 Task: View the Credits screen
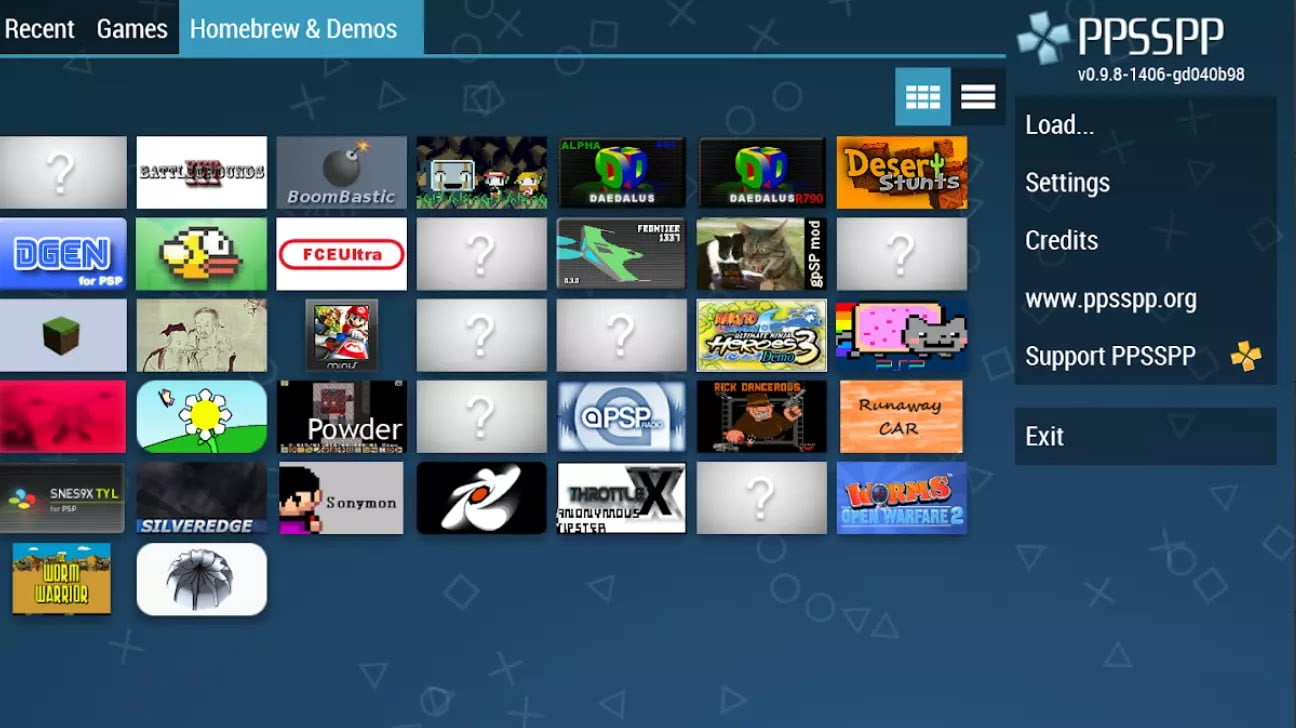click(1061, 240)
